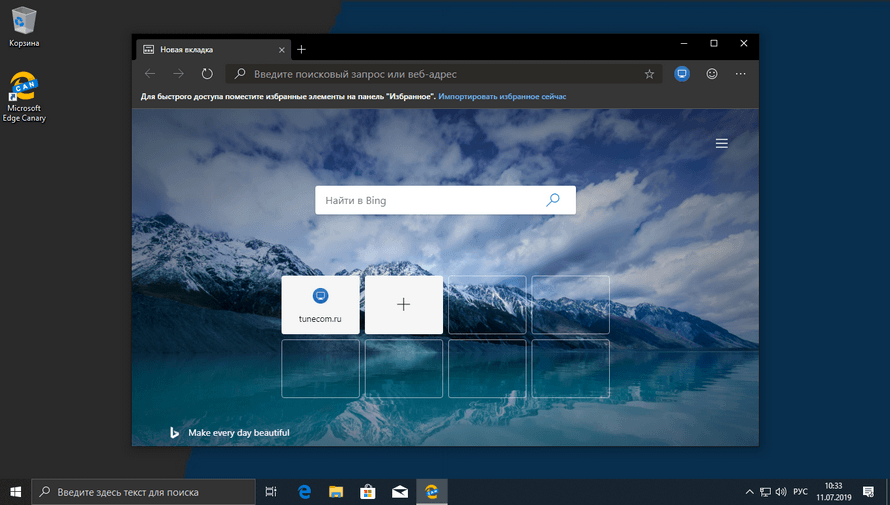
Task: Open the blue profile icon in the toolbar
Action: (682, 74)
